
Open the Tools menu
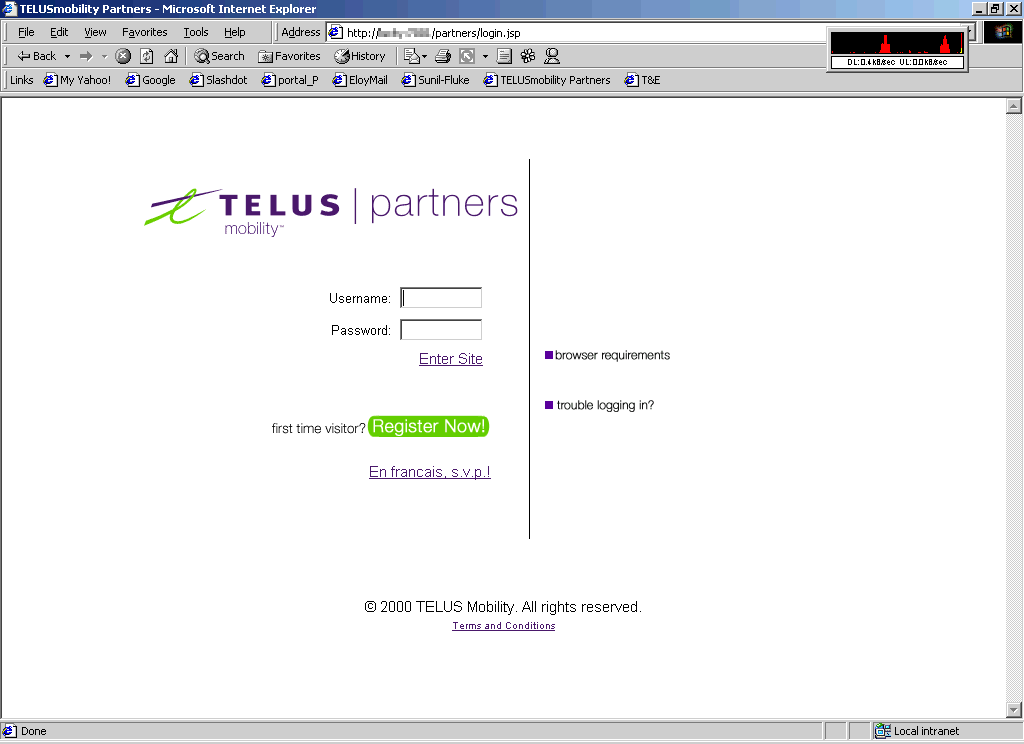pyautogui.click(x=195, y=32)
